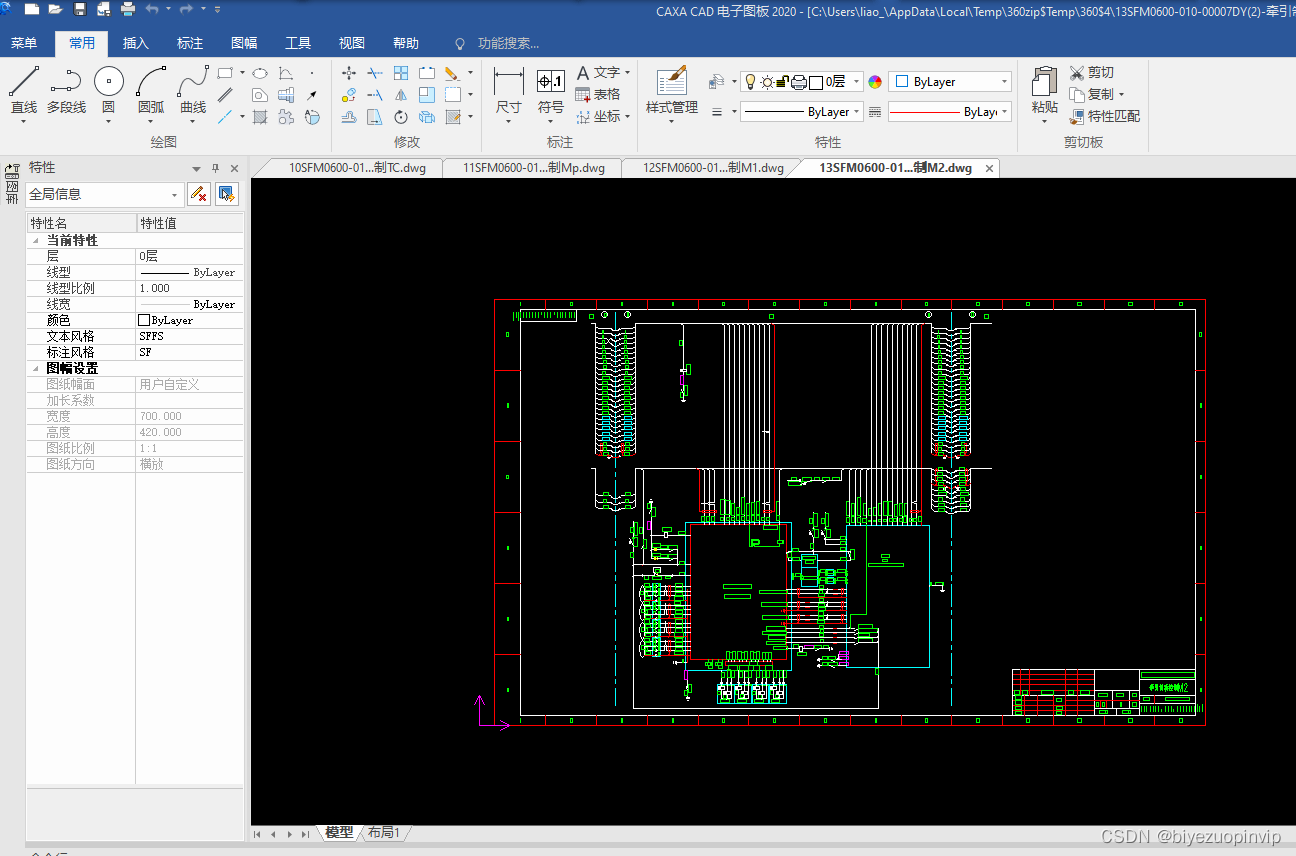
Task: Click the rectangle drawing icon
Action: 225,73
